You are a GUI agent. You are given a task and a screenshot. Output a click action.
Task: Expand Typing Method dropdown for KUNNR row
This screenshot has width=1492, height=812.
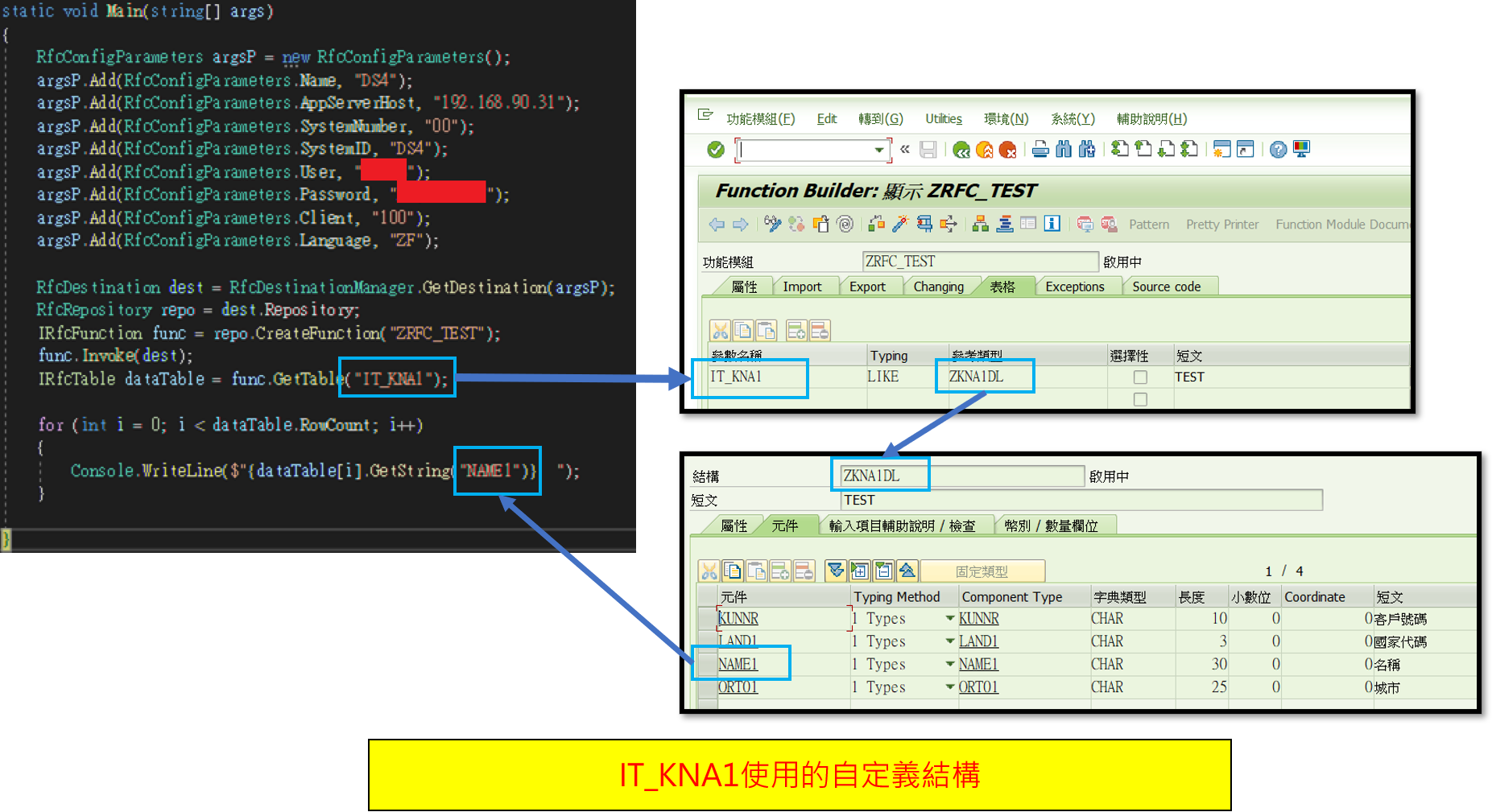pyautogui.click(x=950, y=619)
